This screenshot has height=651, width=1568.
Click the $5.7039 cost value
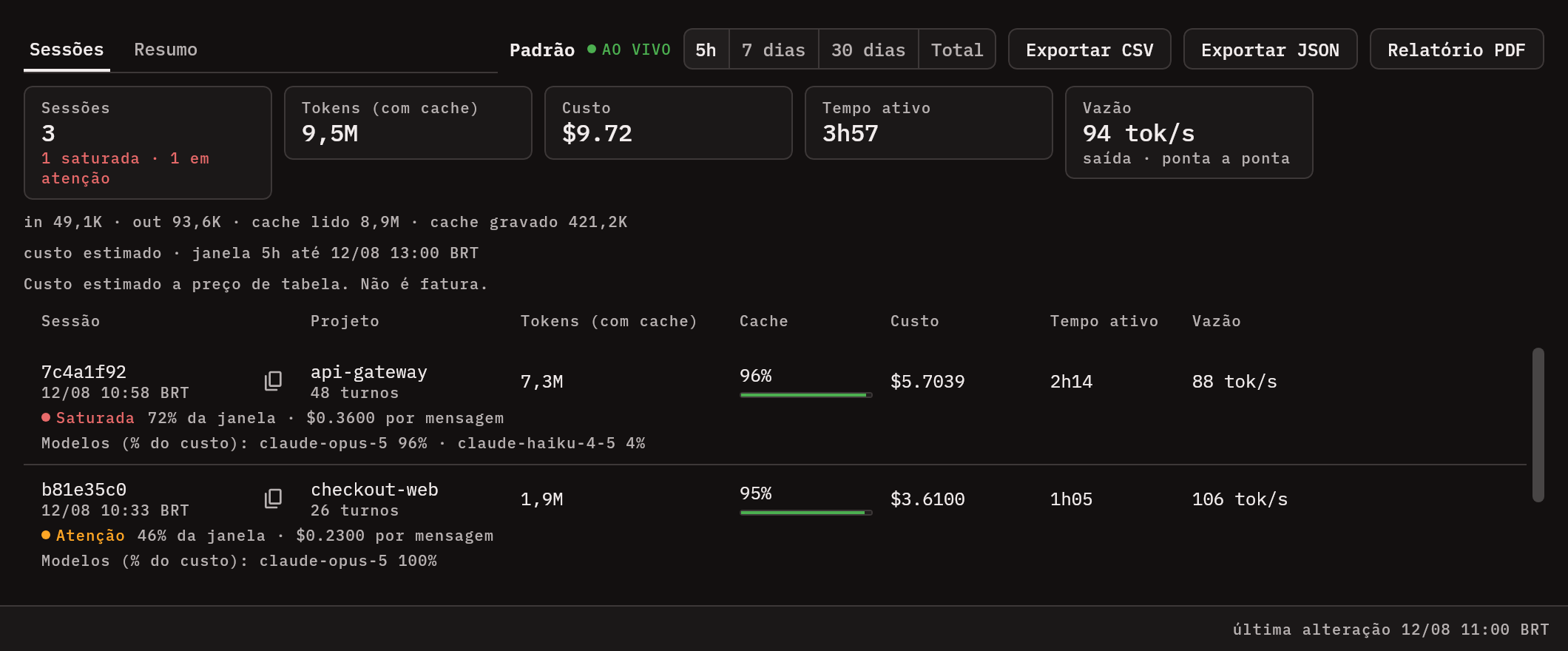pos(927,382)
